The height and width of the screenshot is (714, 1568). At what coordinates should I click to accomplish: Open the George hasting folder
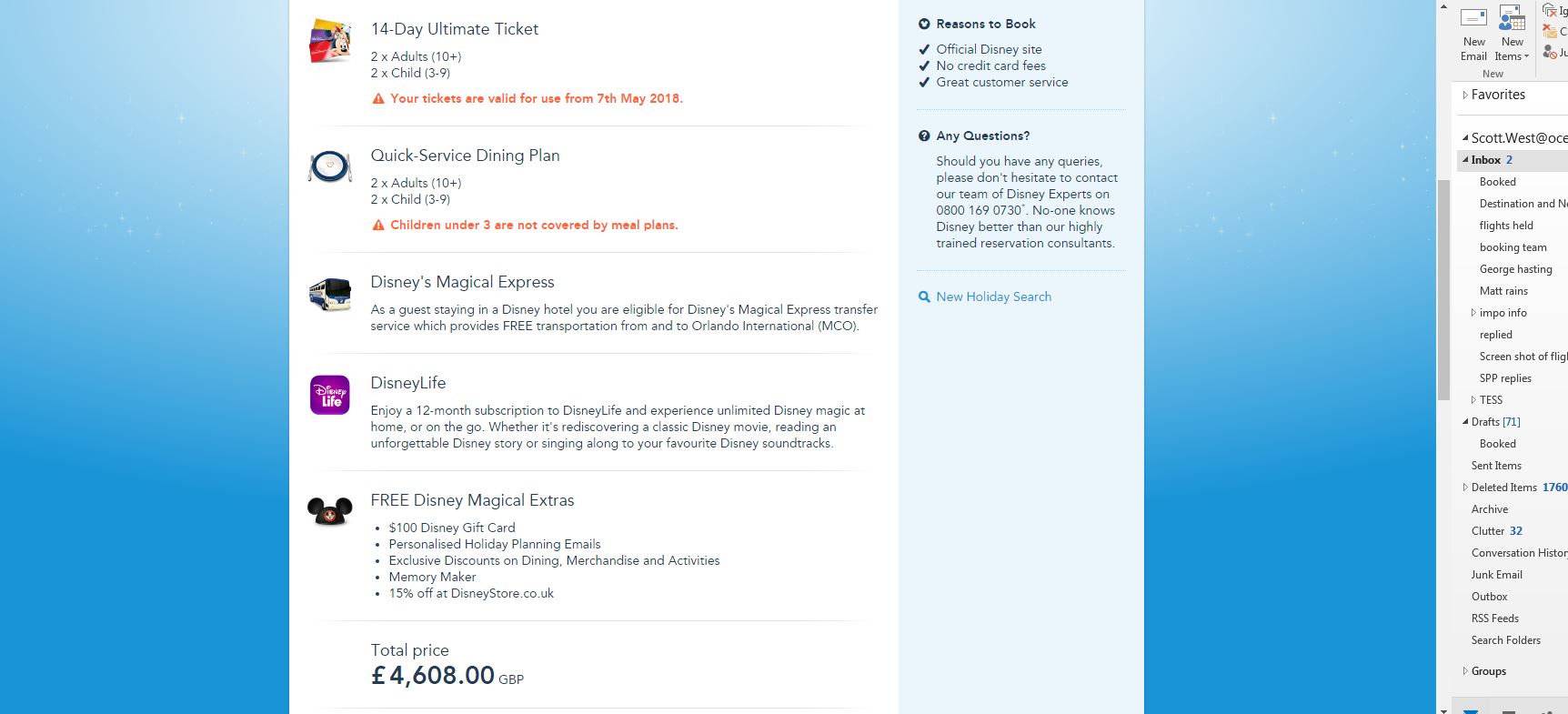tap(1515, 269)
